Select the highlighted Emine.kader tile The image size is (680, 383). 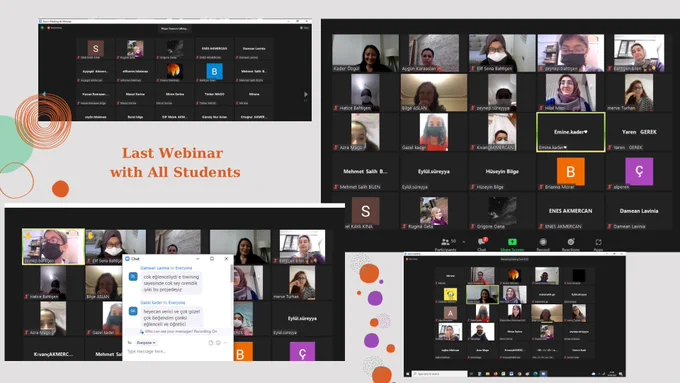coord(571,132)
